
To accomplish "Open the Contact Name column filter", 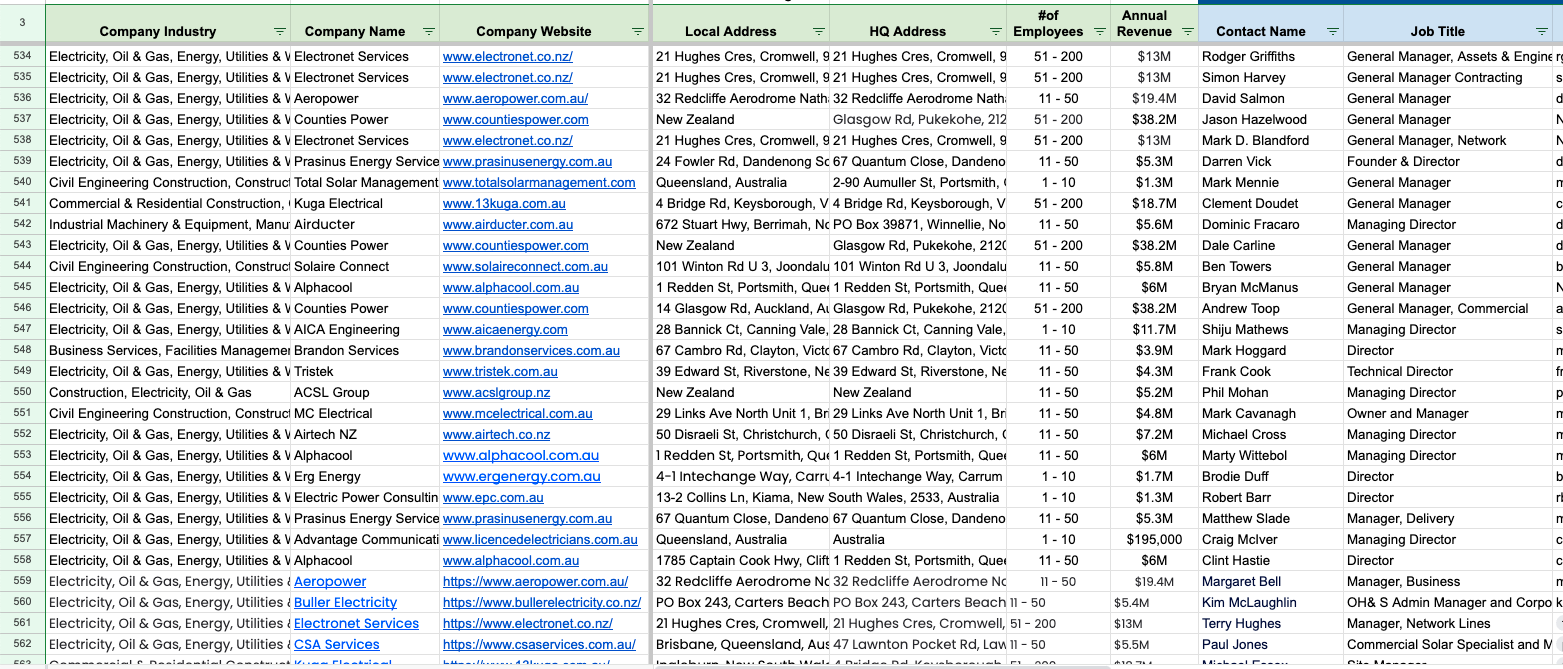I will tap(1332, 32).
